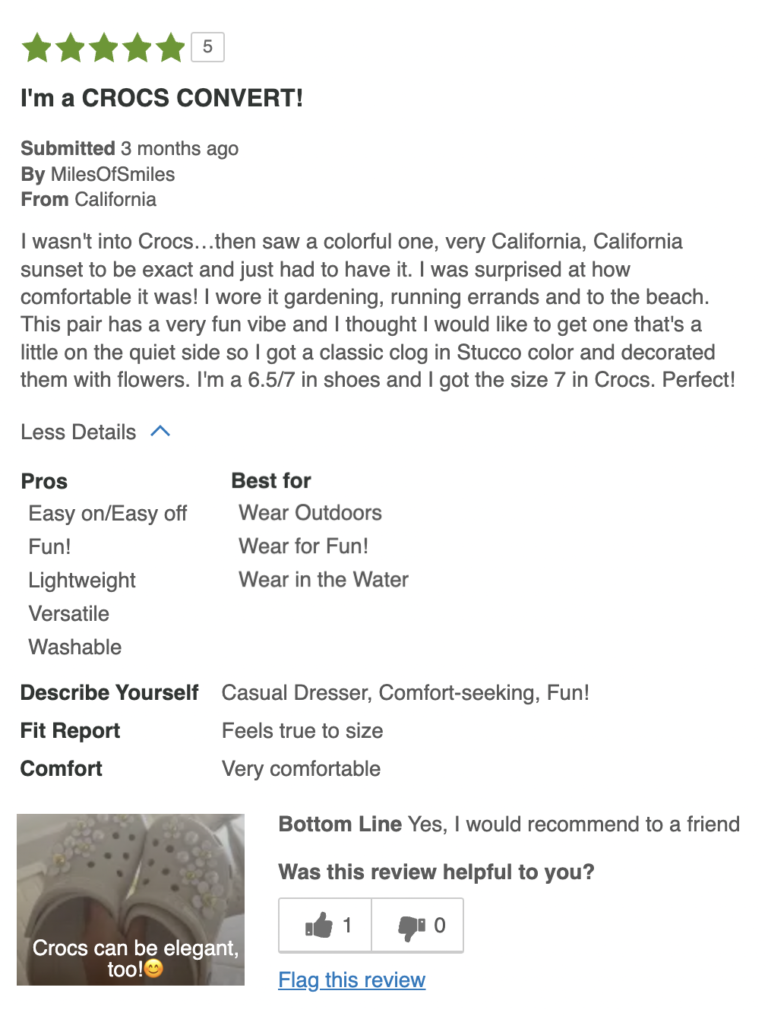
Task: Open reviewer MilesOfSmiles profile name
Action: tap(112, 174)
